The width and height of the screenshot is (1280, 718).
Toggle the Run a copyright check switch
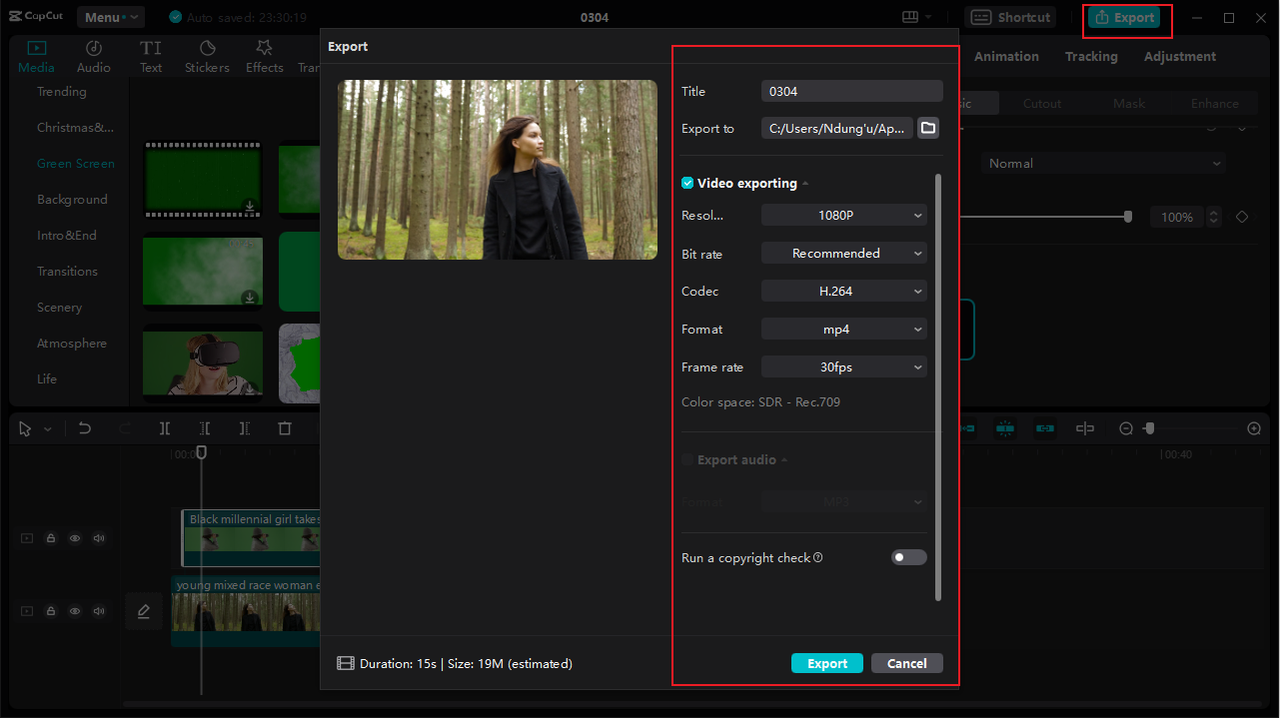[909, 557]
